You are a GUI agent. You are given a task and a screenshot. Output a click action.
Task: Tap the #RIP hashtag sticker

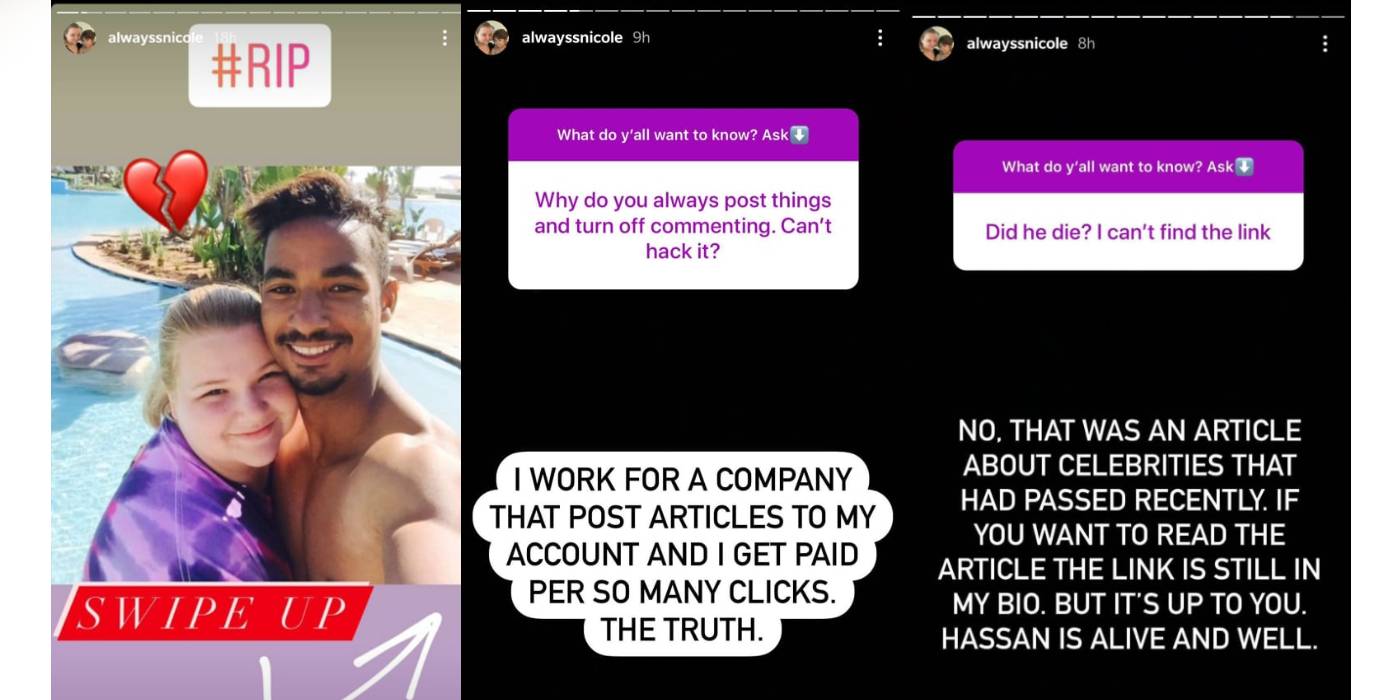(x=260, y=66)
